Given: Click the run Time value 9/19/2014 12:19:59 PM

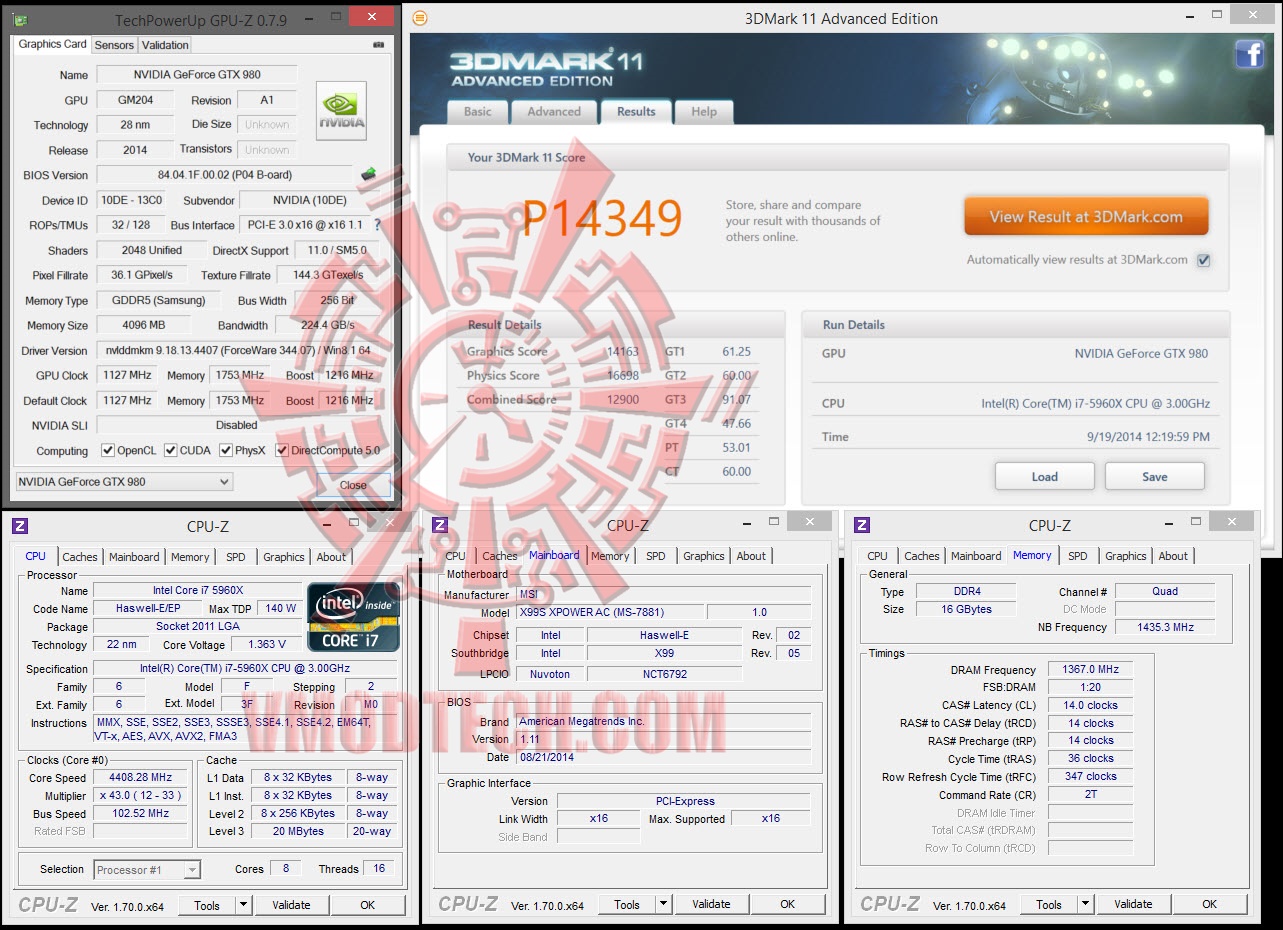Looking at the screenshot, I should pyautogui.click(x=1147, y=437).
